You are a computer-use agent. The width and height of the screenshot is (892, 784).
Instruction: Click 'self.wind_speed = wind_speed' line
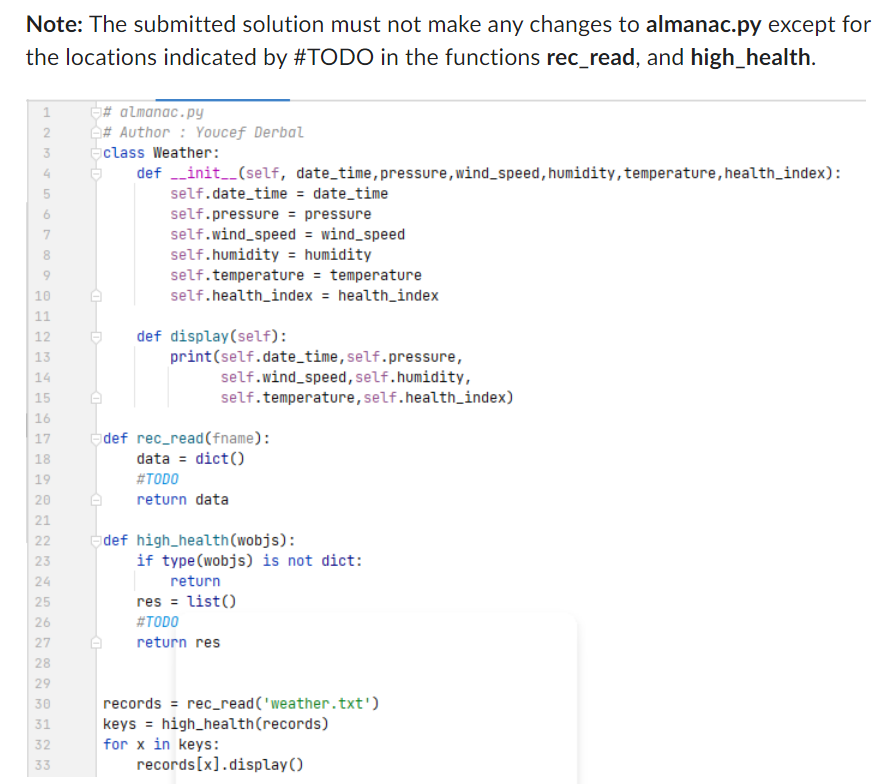pos(287,235)
